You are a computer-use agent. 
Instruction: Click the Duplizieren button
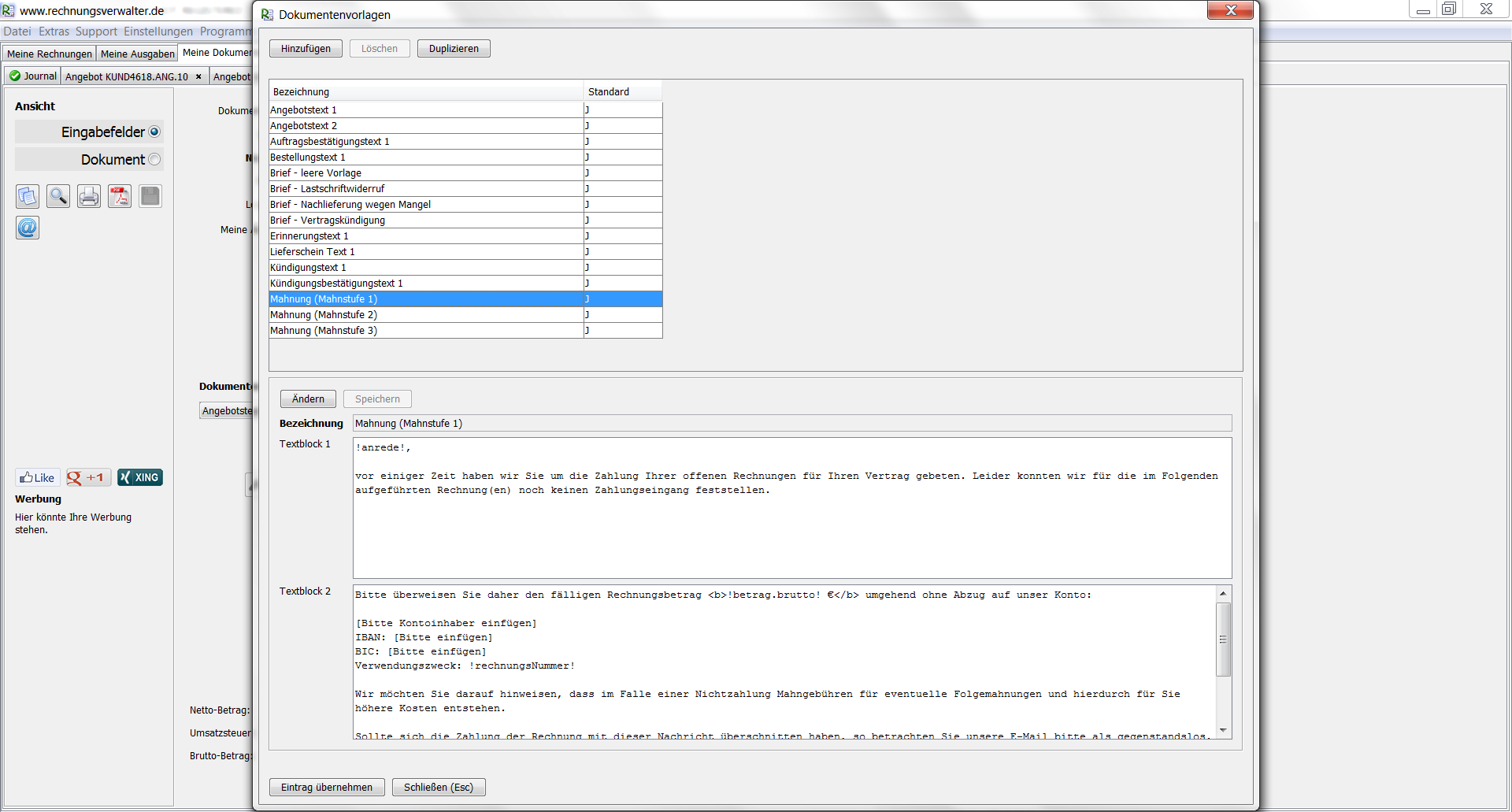(454, 48)
